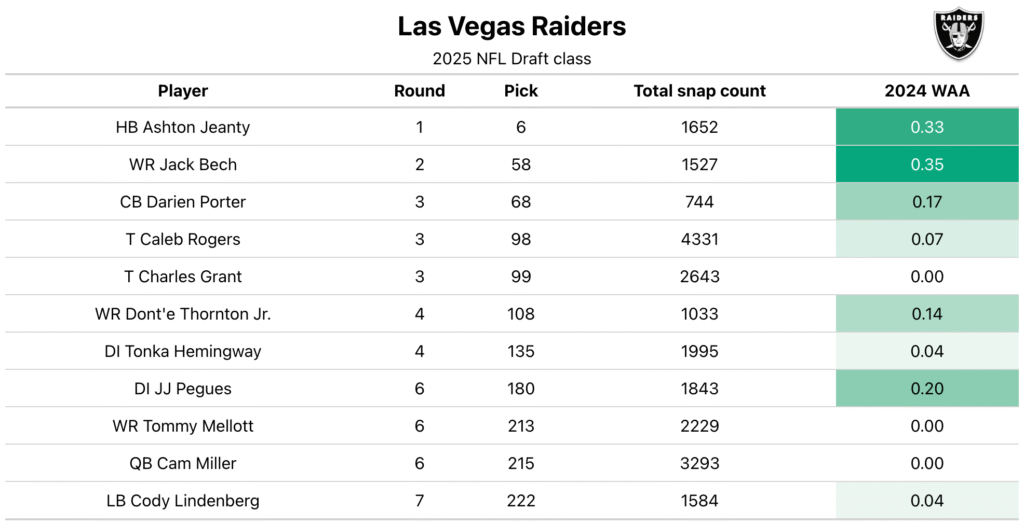
Task: Select the CB Darien Porter name
Action: [183, 202]
